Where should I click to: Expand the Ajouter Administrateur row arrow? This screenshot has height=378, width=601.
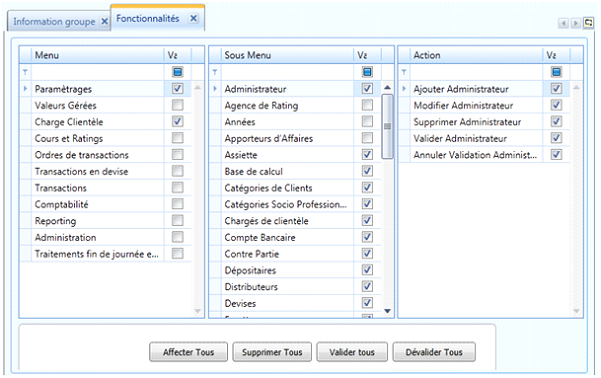[x=404, y=89]
